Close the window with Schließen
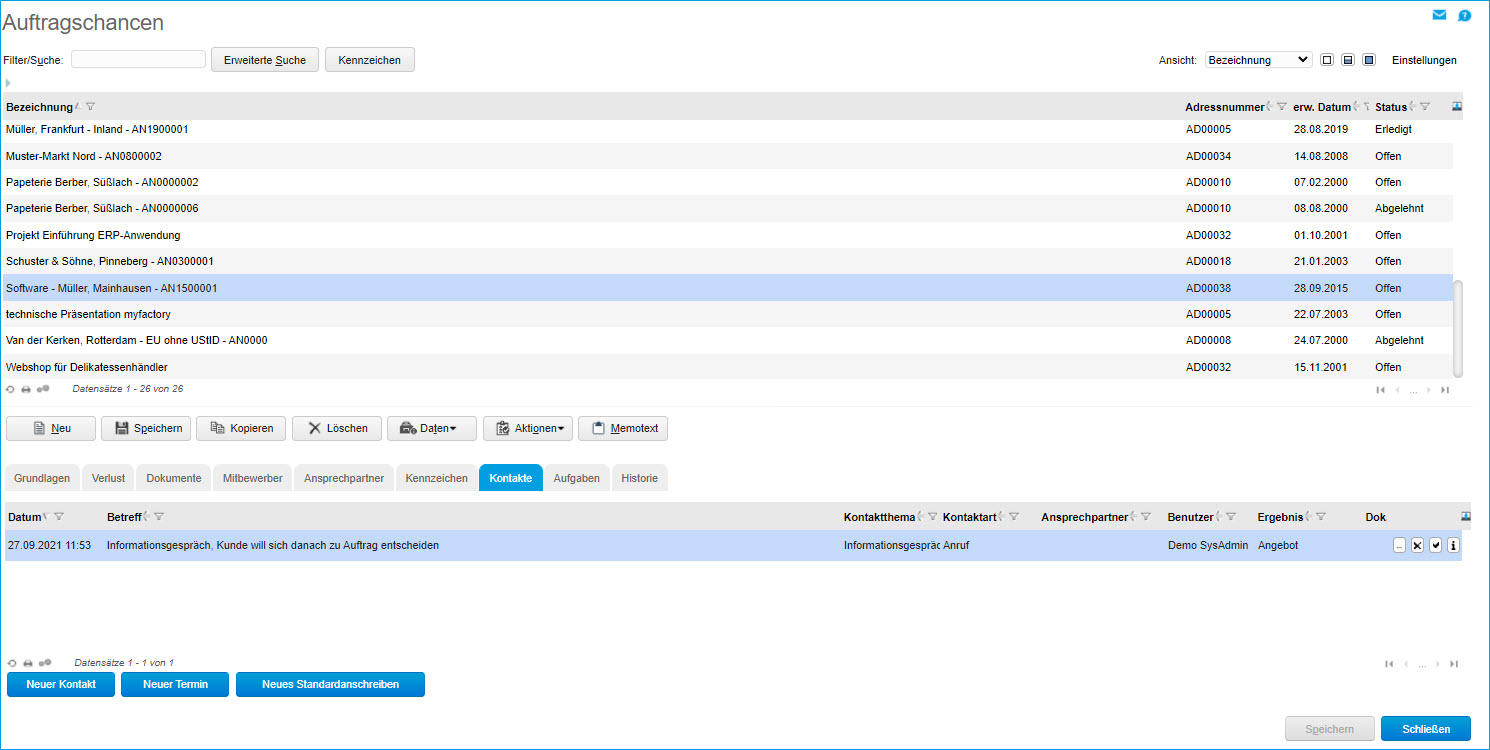This screenshot has height=750, width=1490. pyautogui.click(x=1426, y=729)
